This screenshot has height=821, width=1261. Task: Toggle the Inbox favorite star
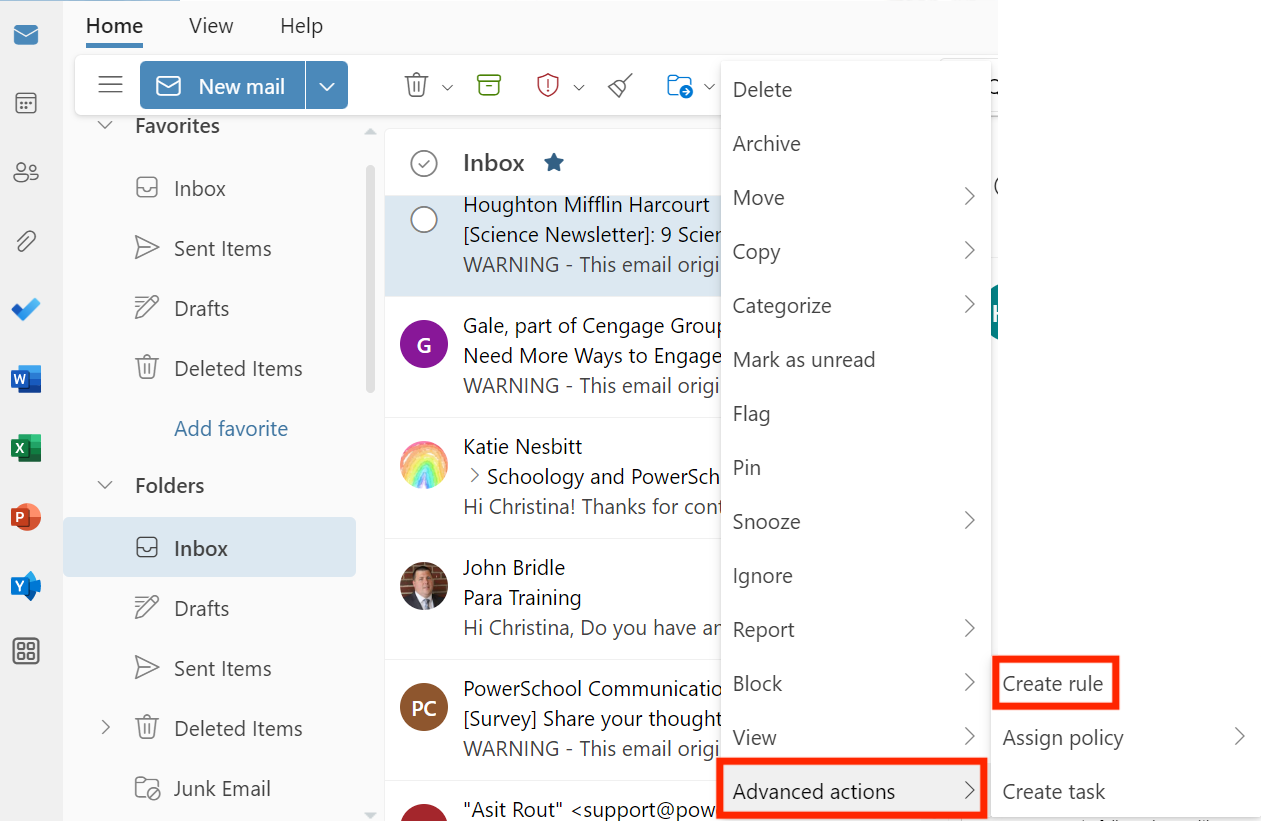tap(553, 162)
